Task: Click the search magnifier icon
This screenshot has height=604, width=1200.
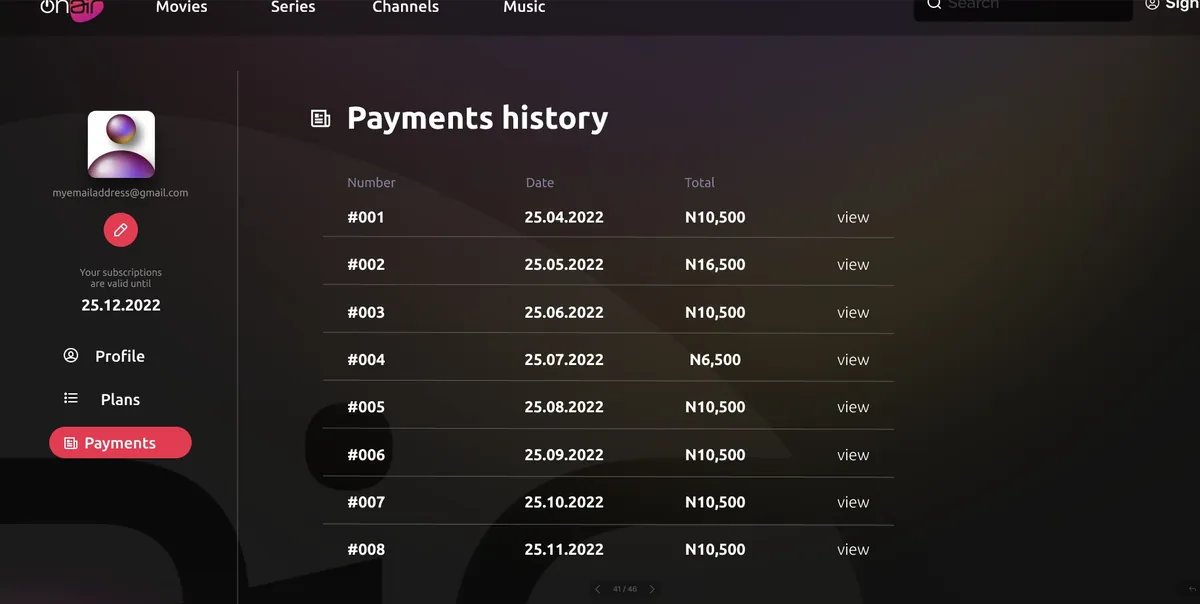Action: tap(934, 5)
